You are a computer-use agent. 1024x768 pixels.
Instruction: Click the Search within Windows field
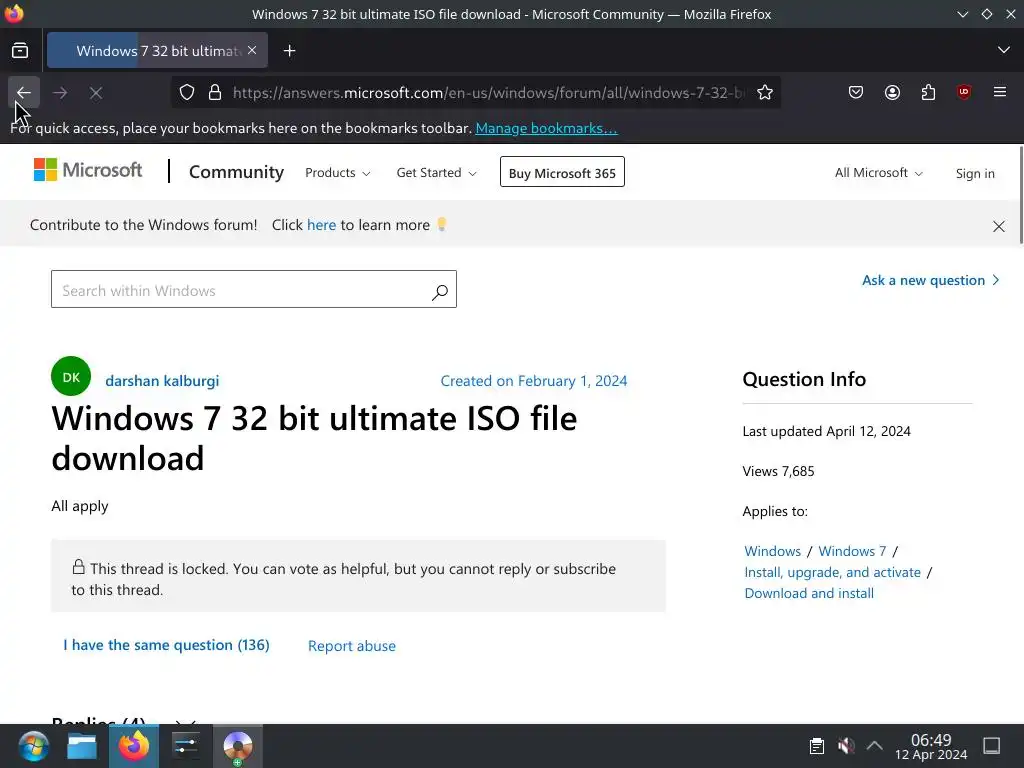pyautogui.click(x=253, y=289)
